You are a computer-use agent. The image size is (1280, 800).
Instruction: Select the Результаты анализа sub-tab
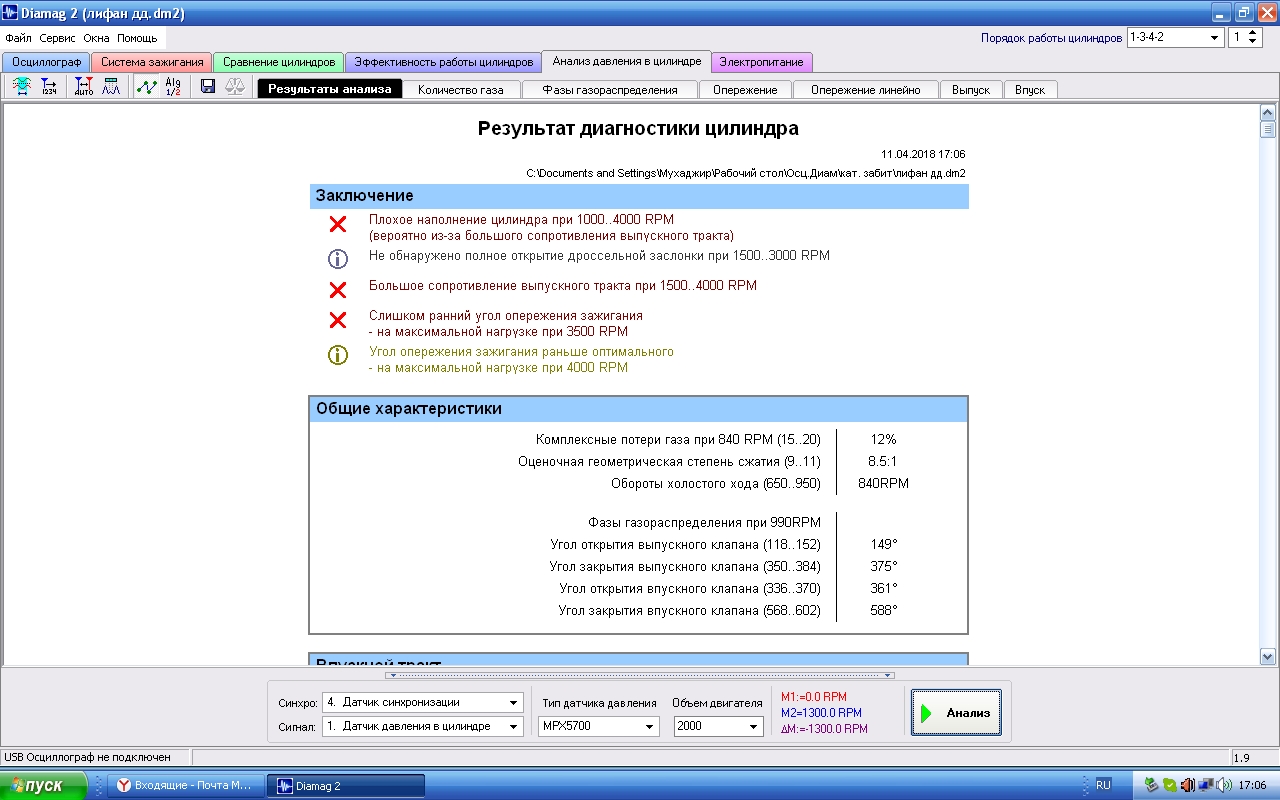point(330,89)
